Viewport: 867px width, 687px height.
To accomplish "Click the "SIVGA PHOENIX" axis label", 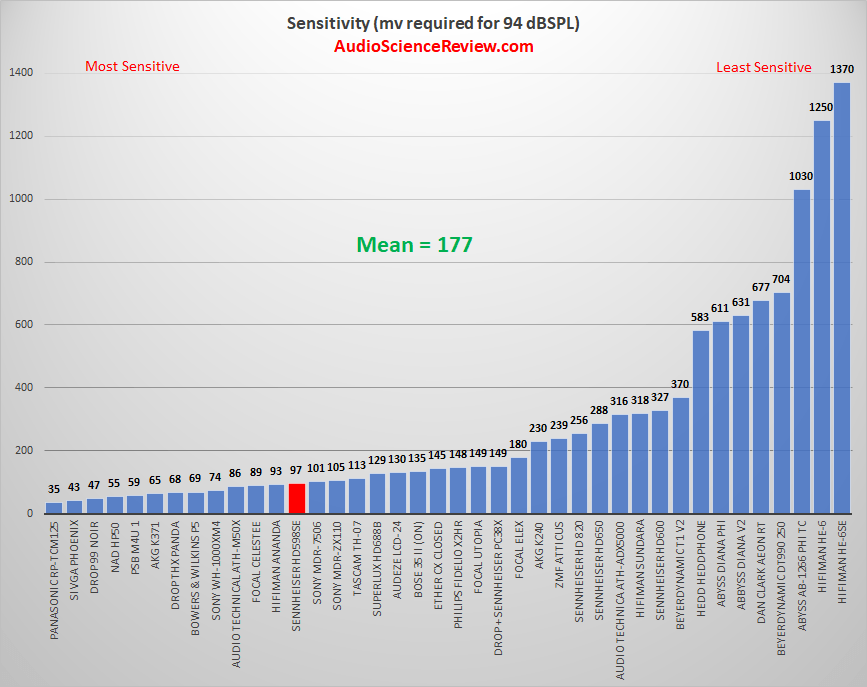I will coord(75,560).
